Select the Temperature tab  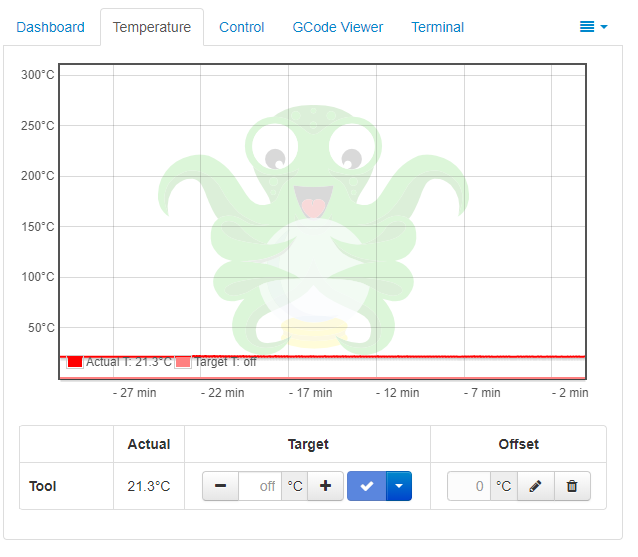152,27
